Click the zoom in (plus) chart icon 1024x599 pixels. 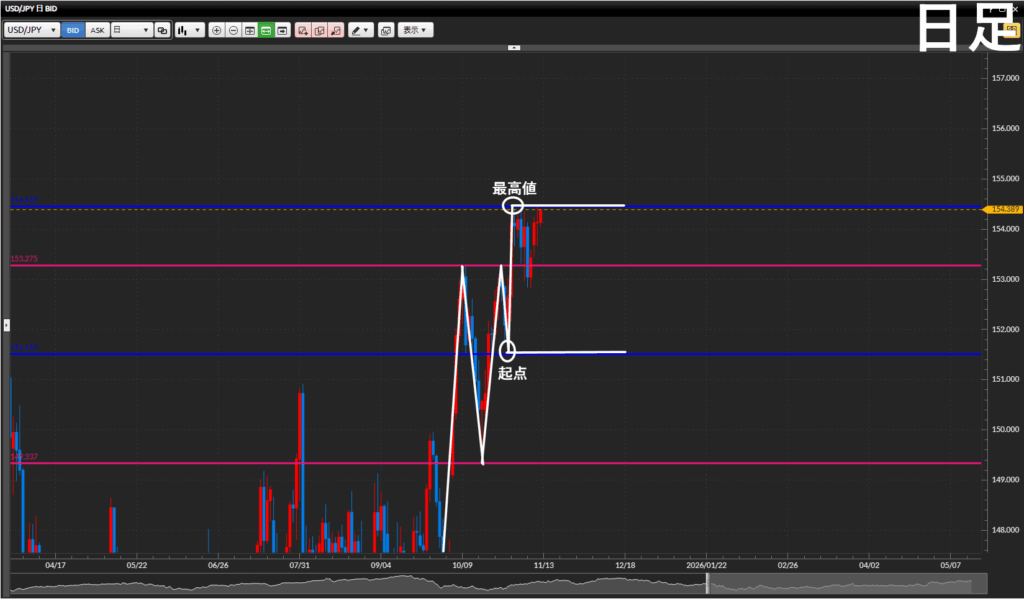point(217,31)
